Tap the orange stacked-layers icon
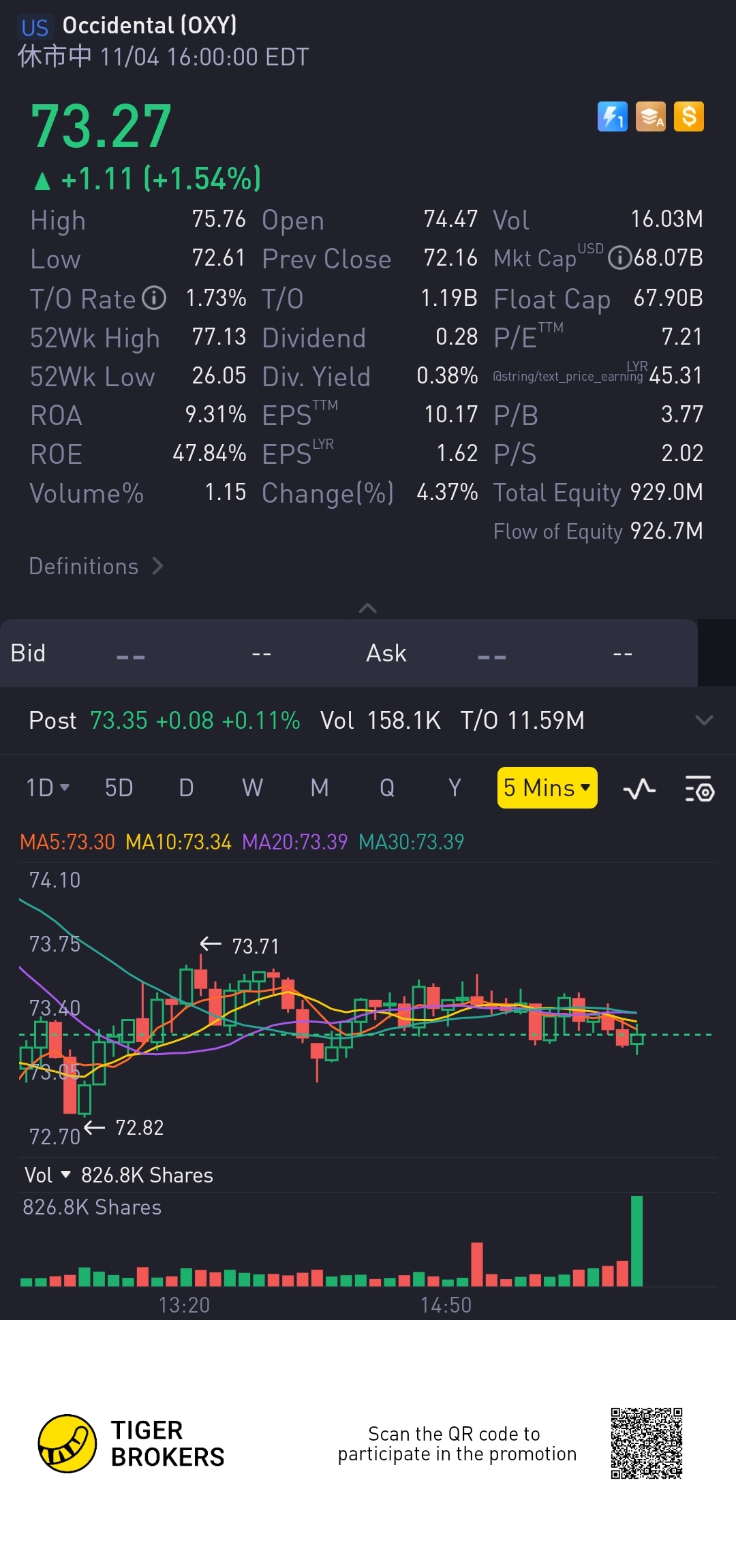Viewport: 736px width, 1568px height. pyautogui.click(x=650, y=116)
